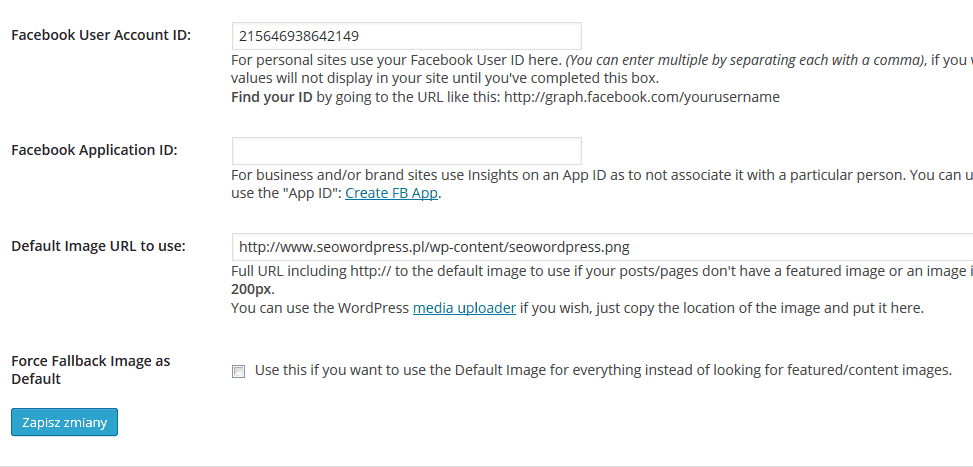
Task: Click the 'Full URL including http://' help text
Action: (602, 271)
